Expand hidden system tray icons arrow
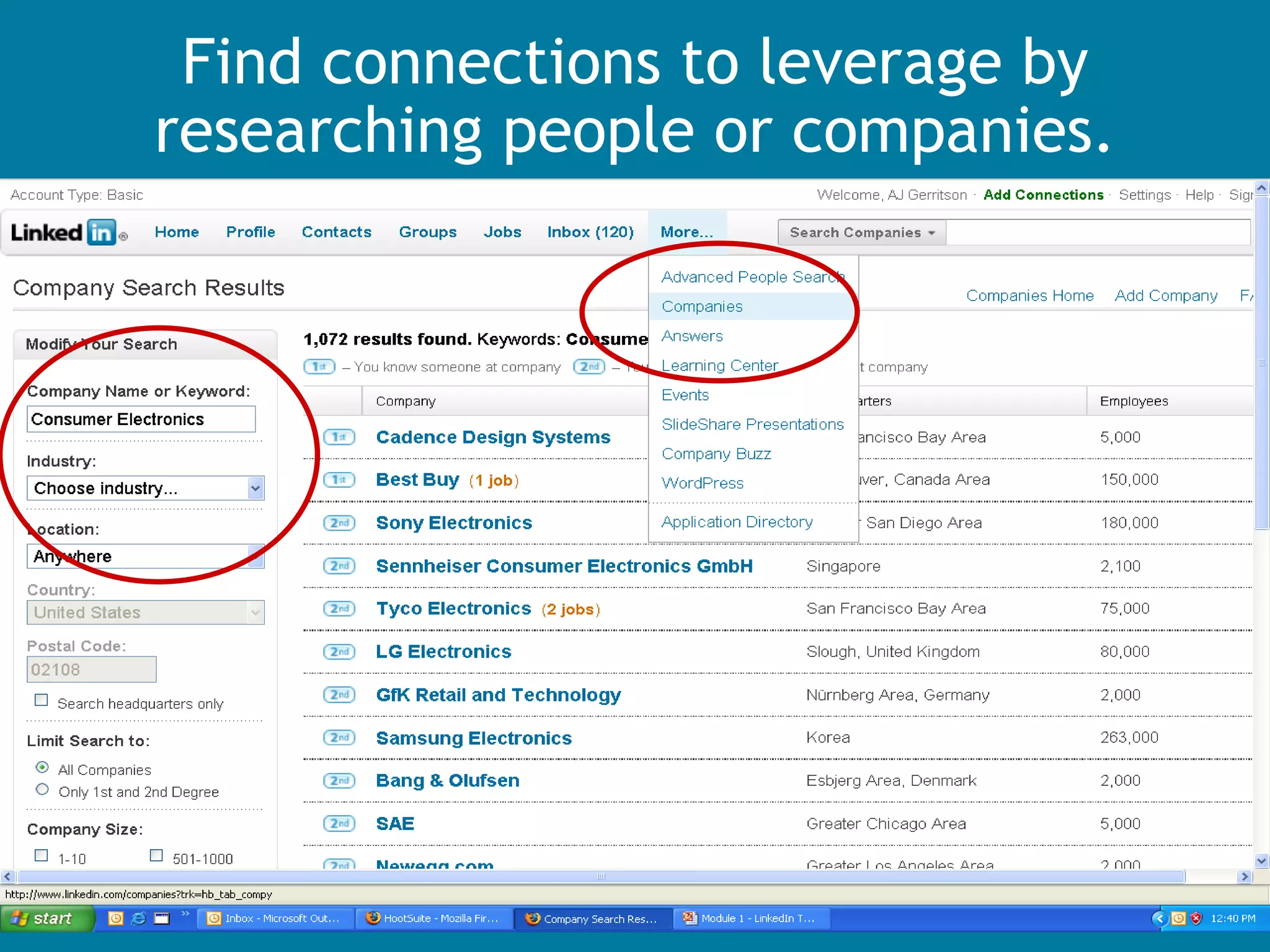This screenshot has height=952, width=1270. pyautogui.click(x=1159, y=919)
